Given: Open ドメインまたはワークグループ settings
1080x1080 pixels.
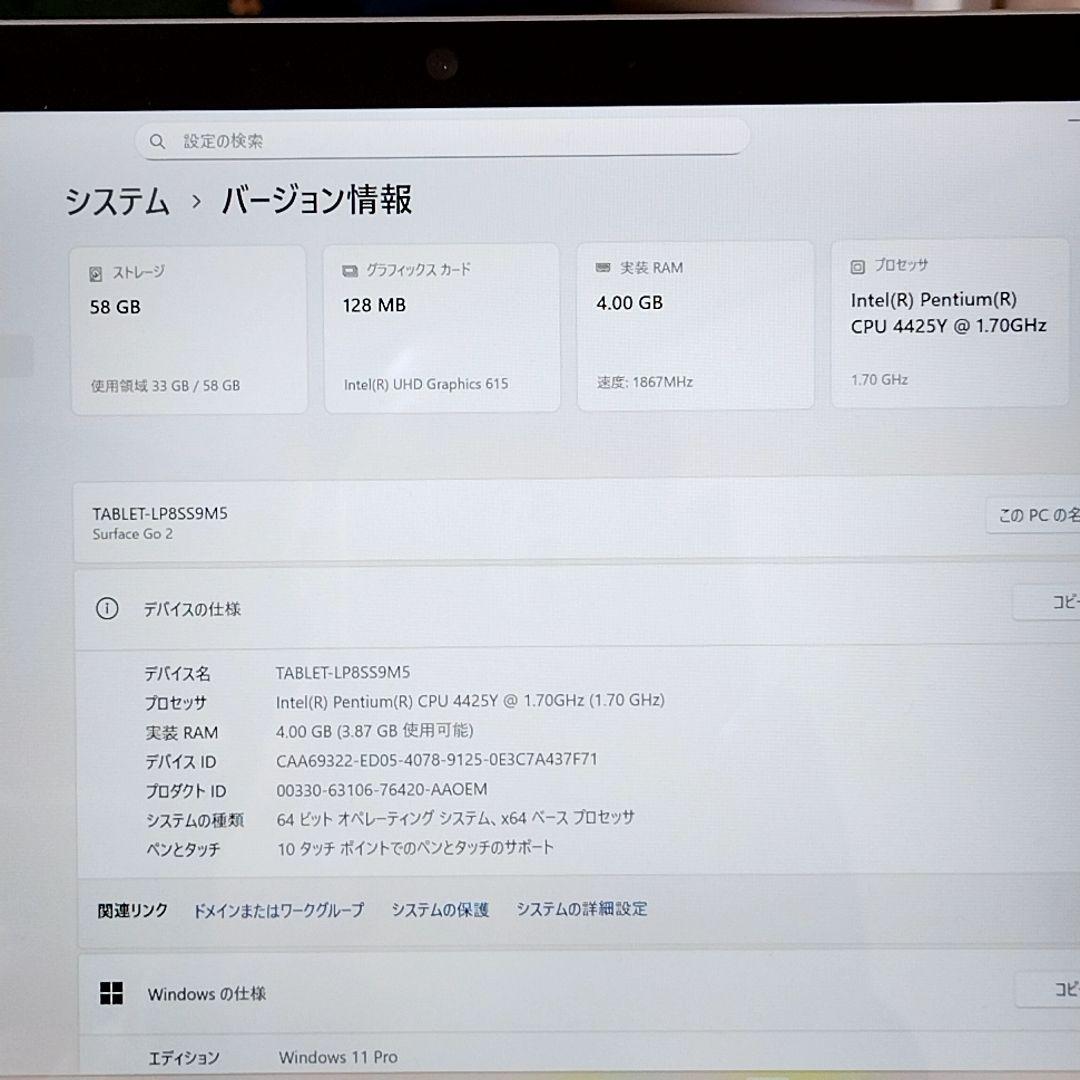Looking at the screenshot, I should (x=277, y=910).
